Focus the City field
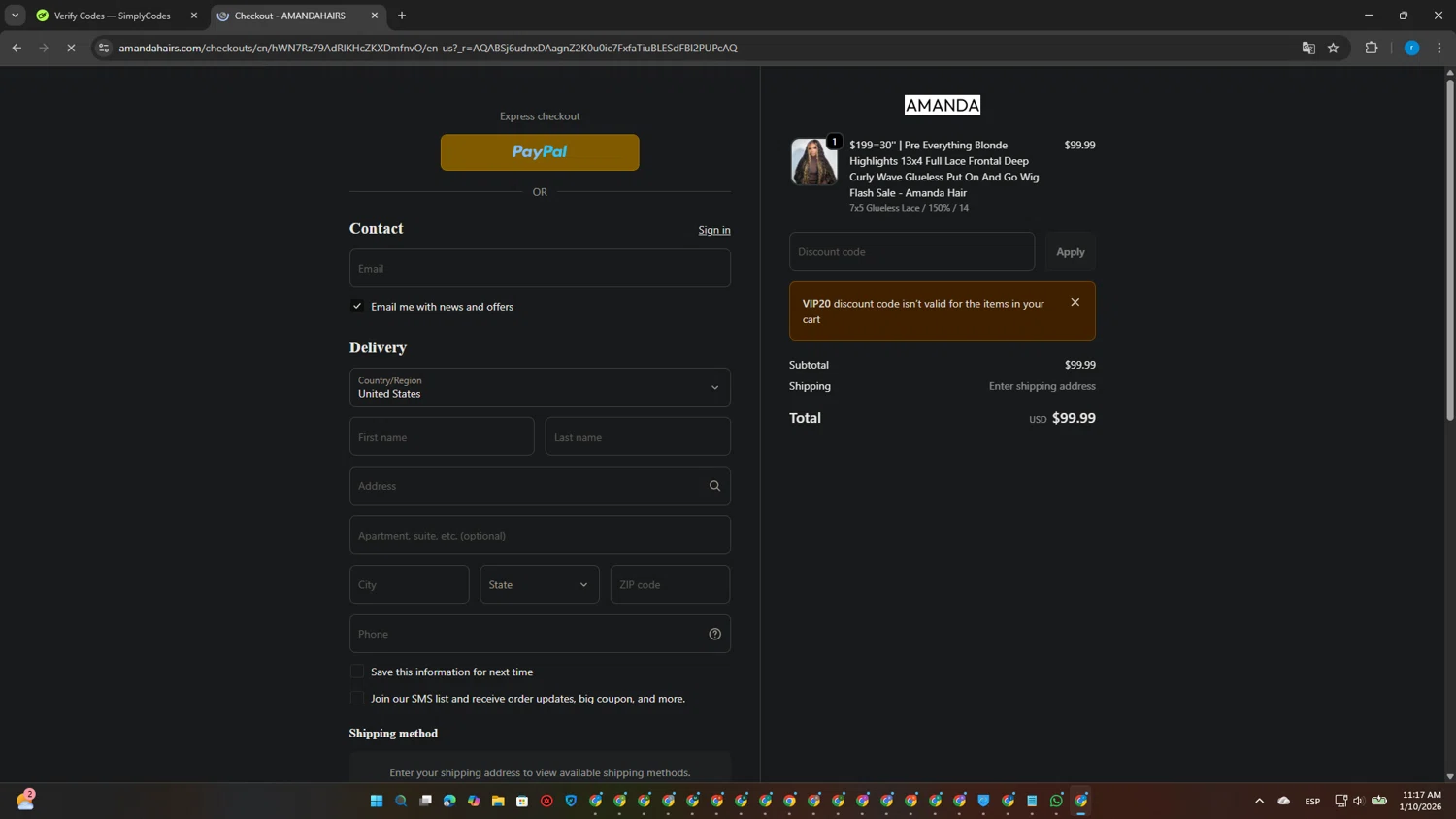The width and height of the screenshot is (1456, 819). 410,584
